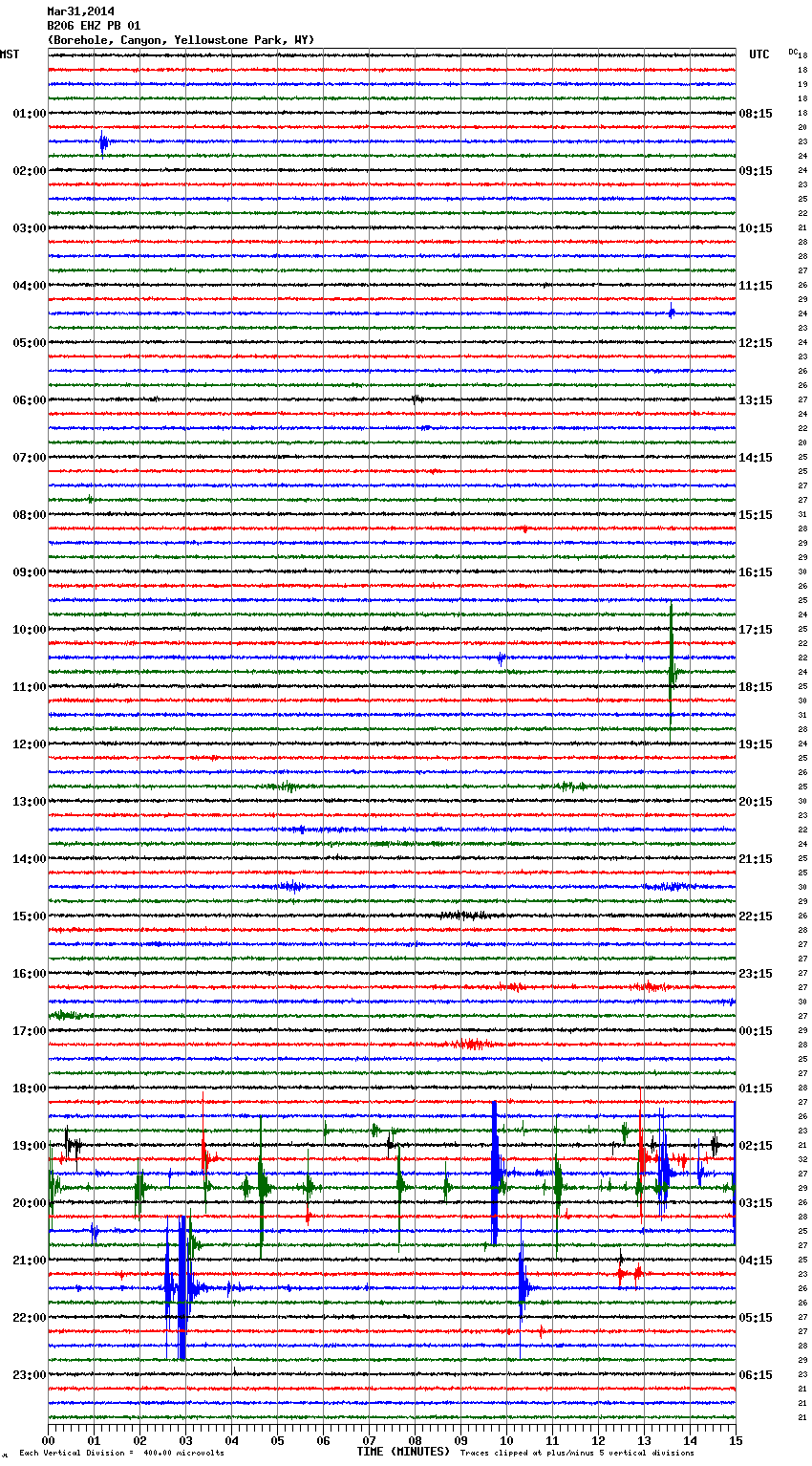Click the UTC axis header
The image size is (812, 1466).
(x=759, y=54)
